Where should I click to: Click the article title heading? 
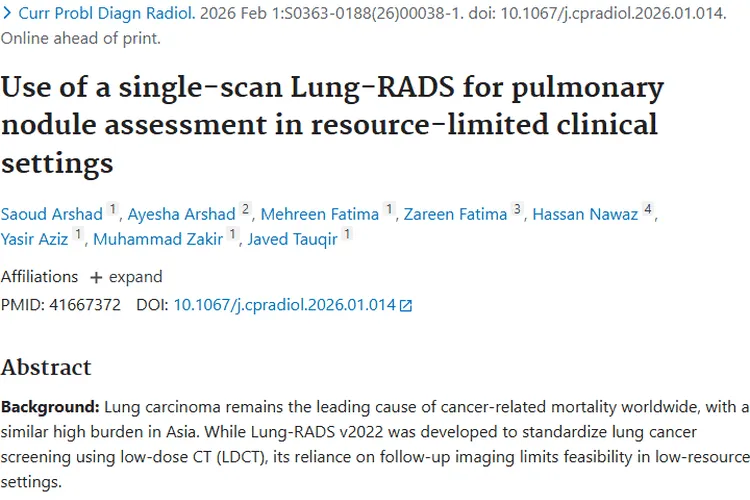point(330,124)
